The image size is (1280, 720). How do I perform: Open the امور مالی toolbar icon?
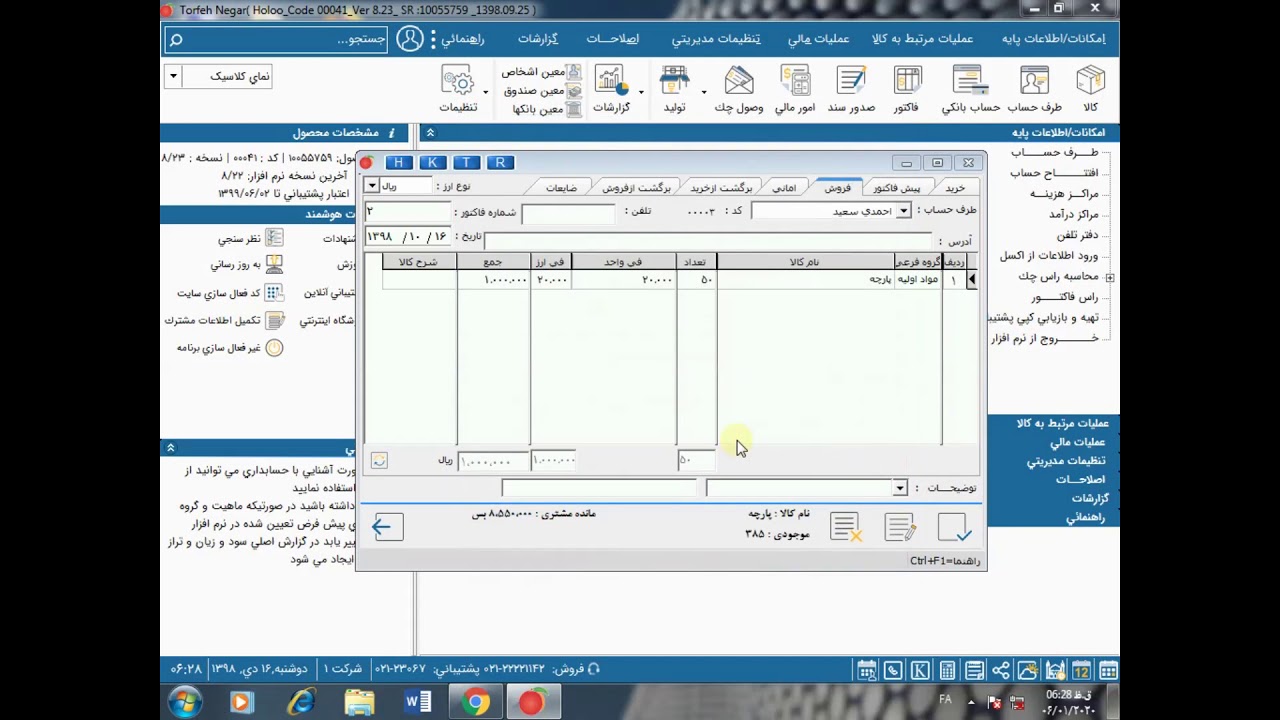[795, 88]
